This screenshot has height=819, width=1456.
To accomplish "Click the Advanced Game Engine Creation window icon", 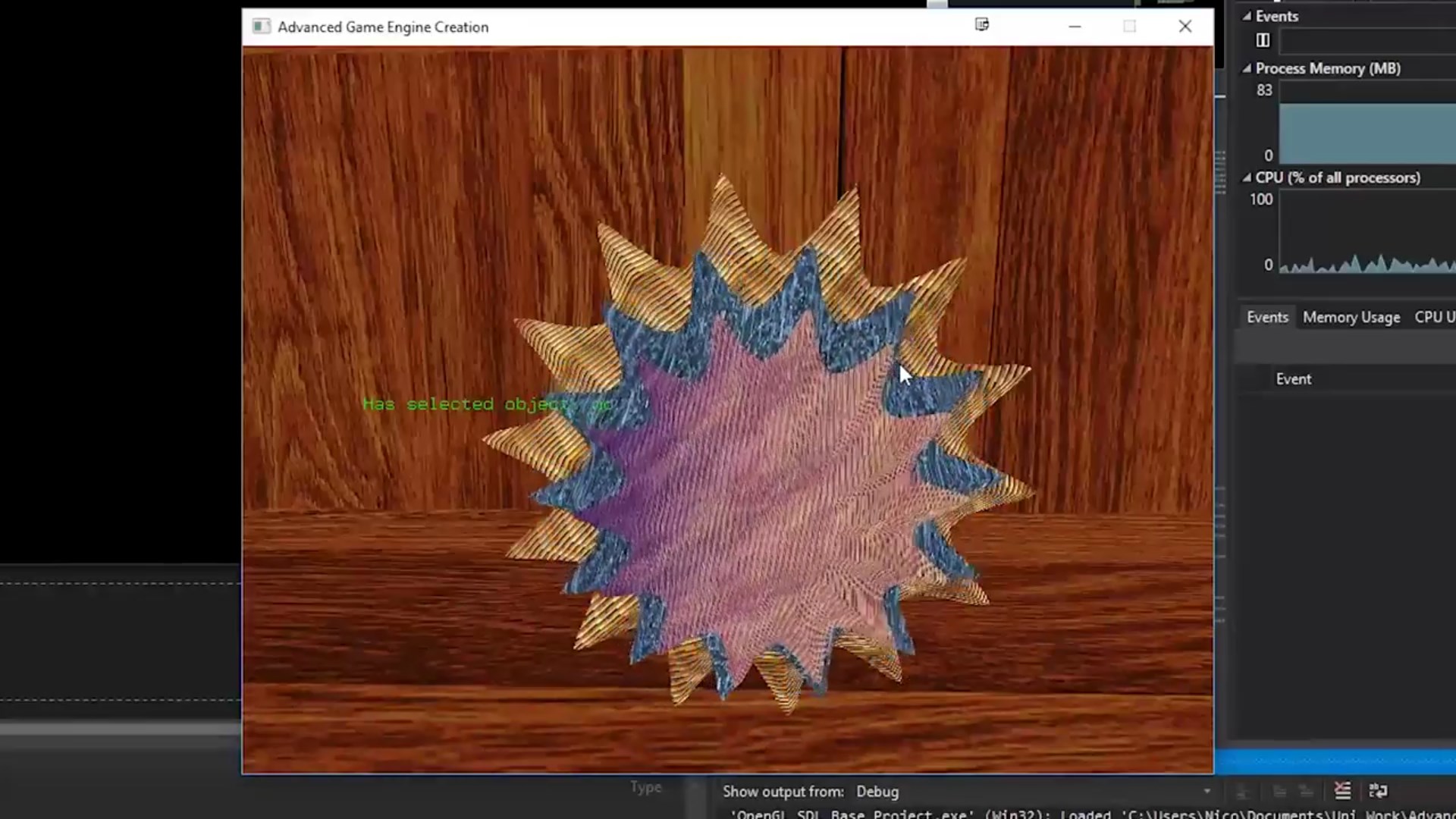I will 261,27.
